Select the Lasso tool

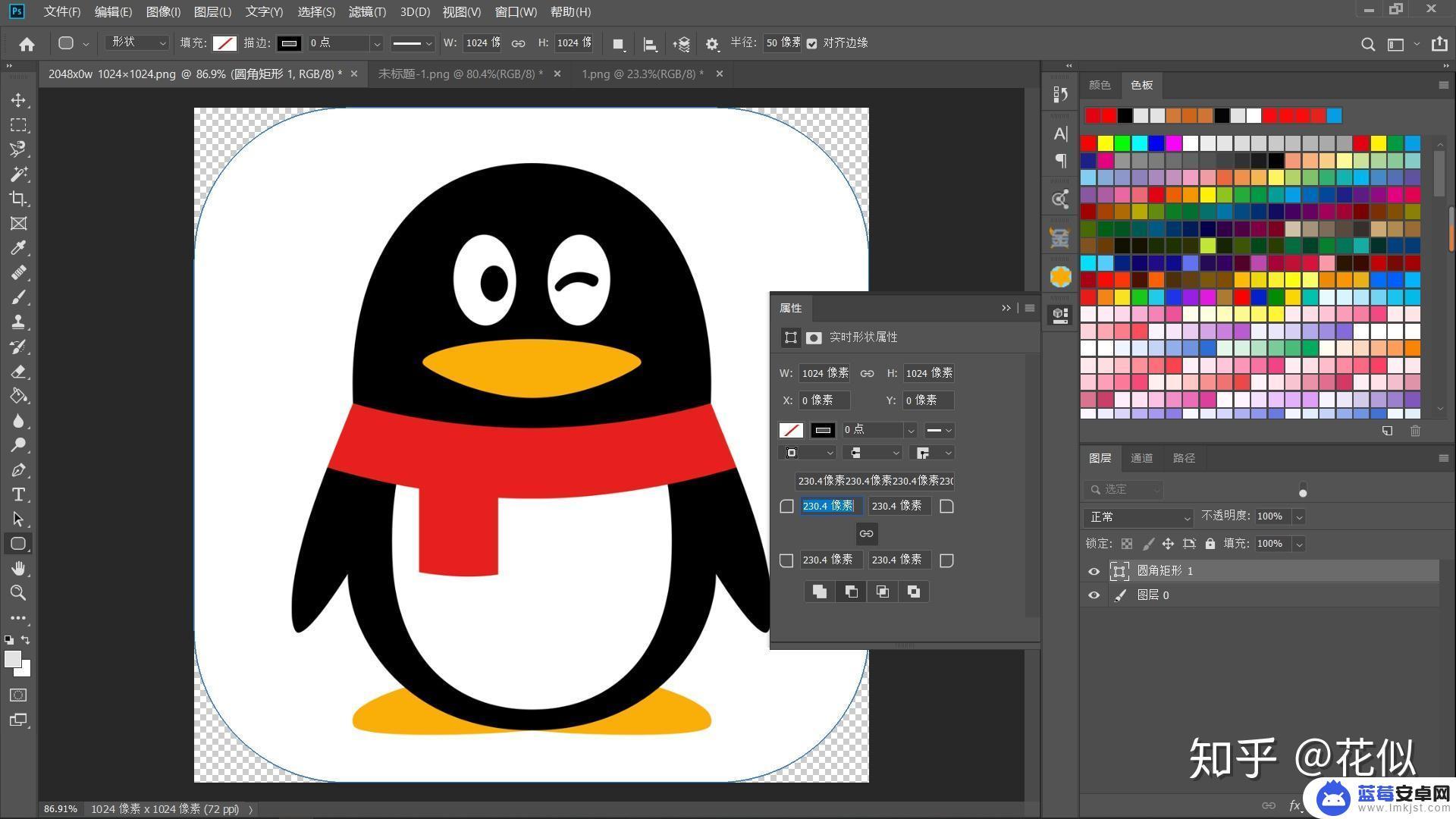[x=18, y=149]
